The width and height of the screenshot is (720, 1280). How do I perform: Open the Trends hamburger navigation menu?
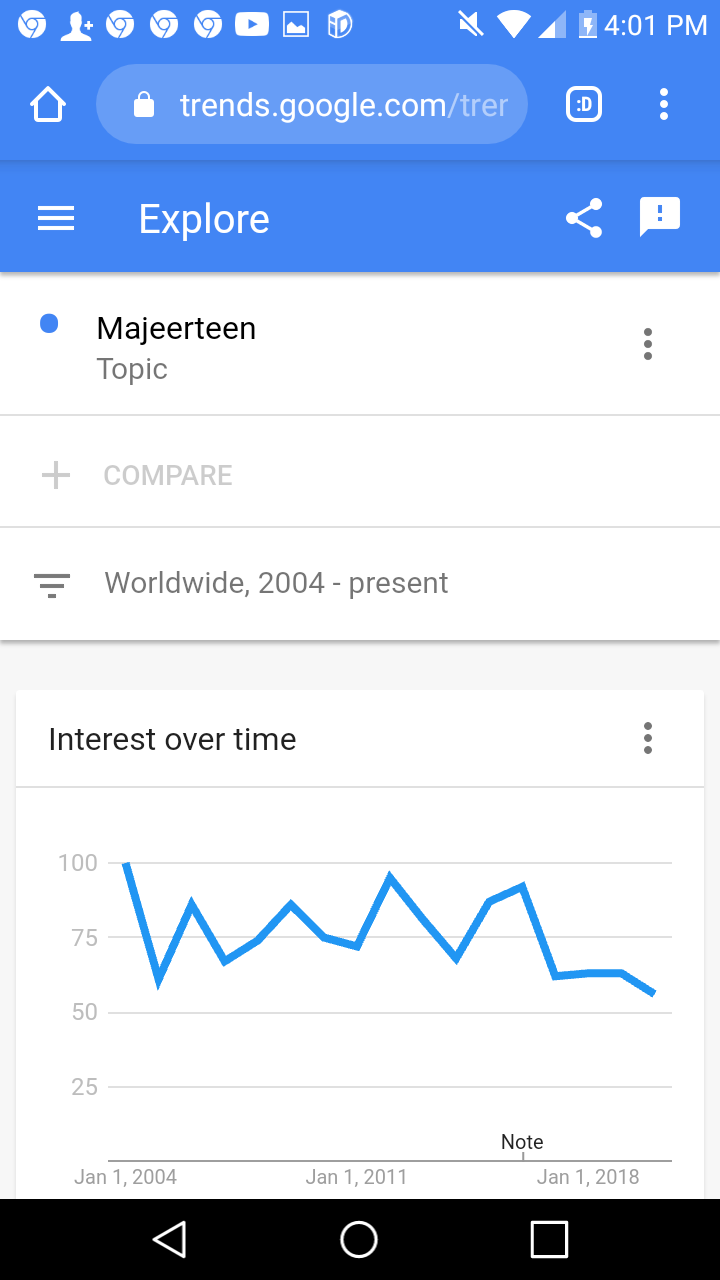coord(56,218)
